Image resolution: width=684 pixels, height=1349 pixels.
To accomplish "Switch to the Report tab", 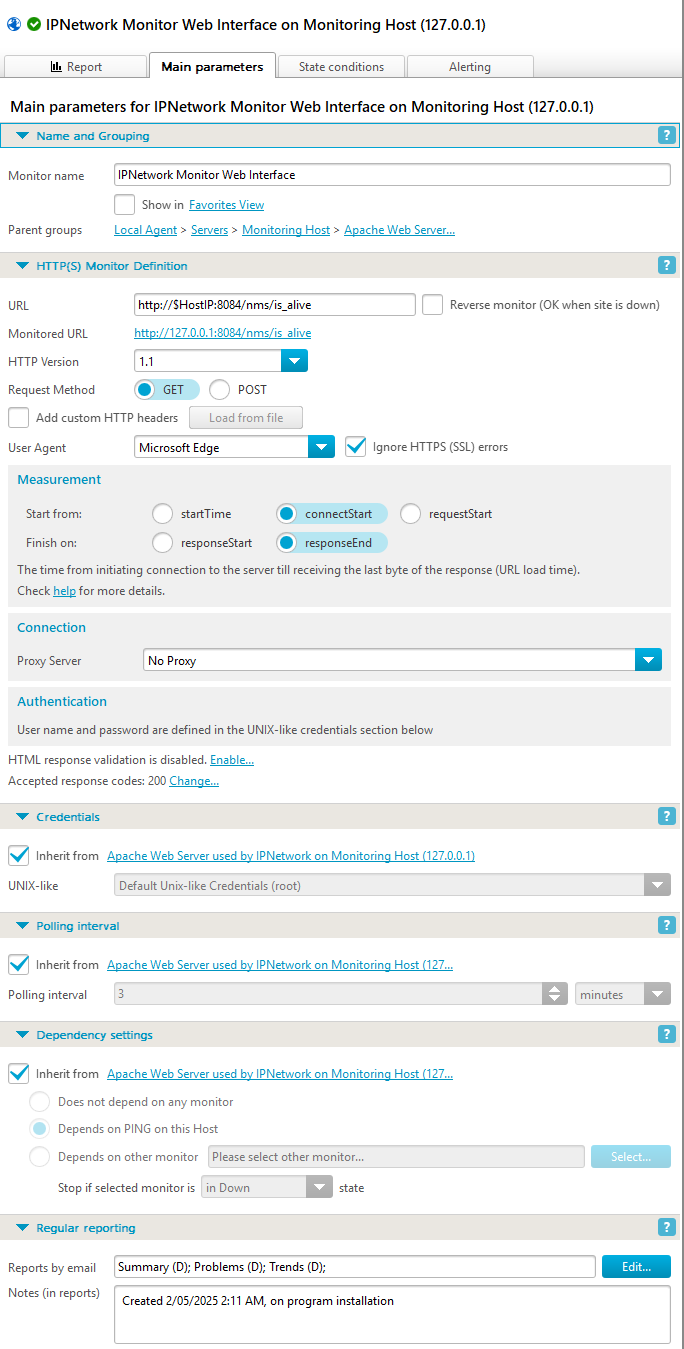I will coord(76,67).
